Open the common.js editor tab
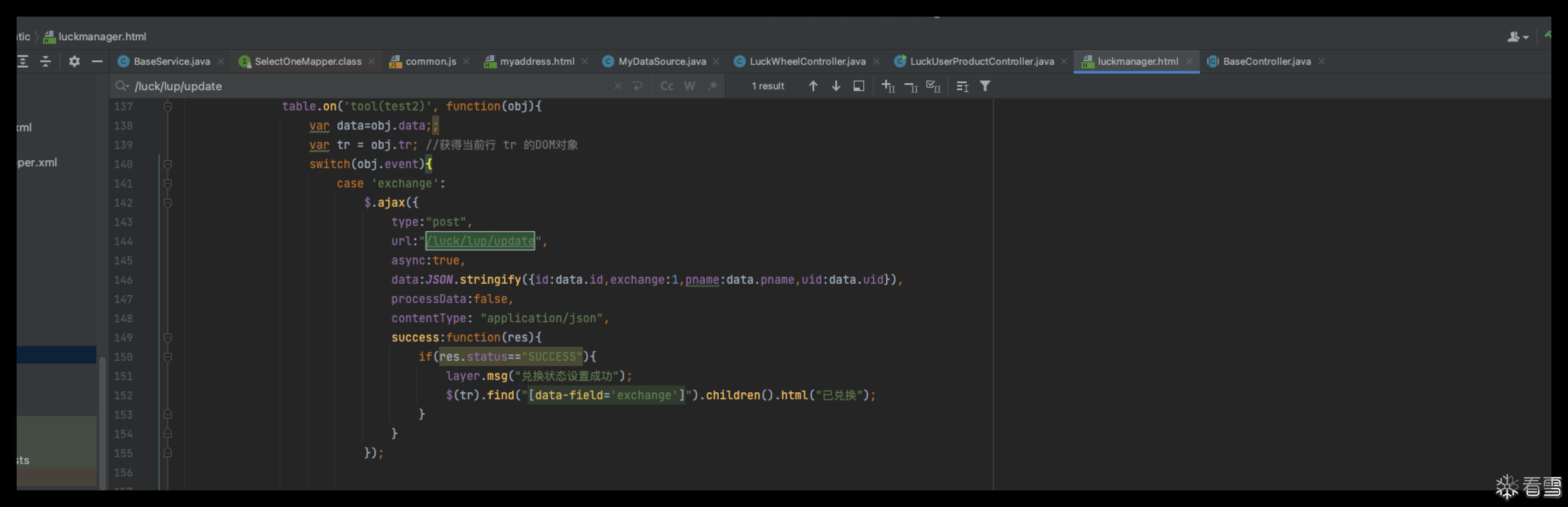Viewport: 1568px width, 507px height. coord(430,61)
